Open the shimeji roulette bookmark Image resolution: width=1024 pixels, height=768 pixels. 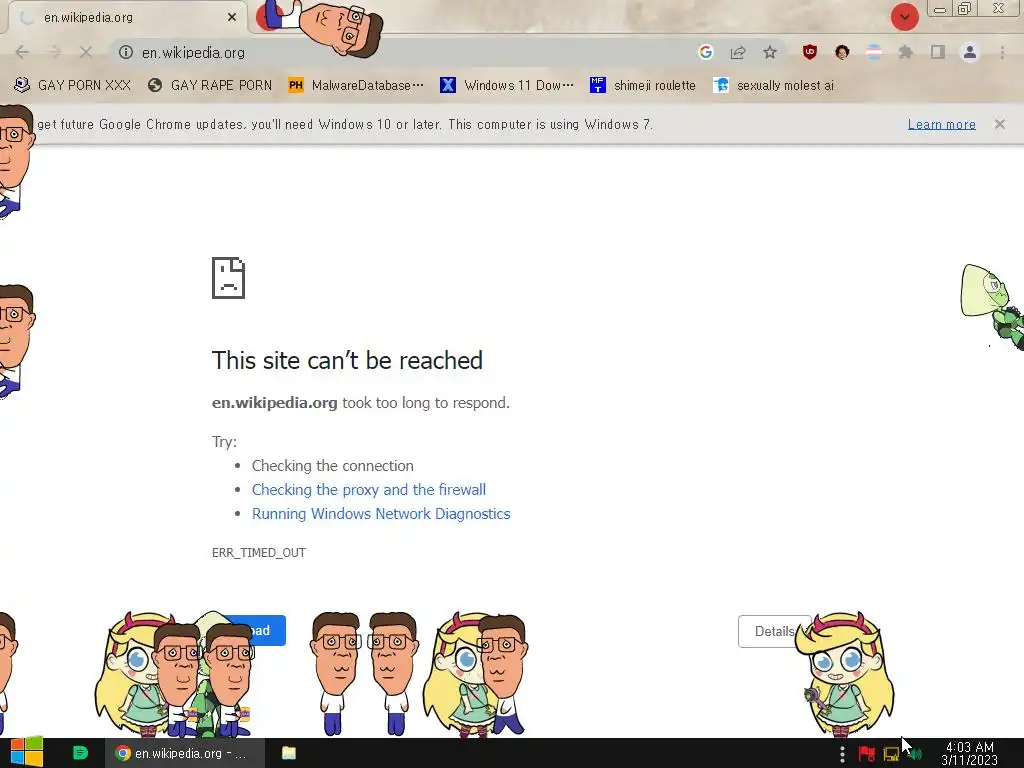pos(643,85)
